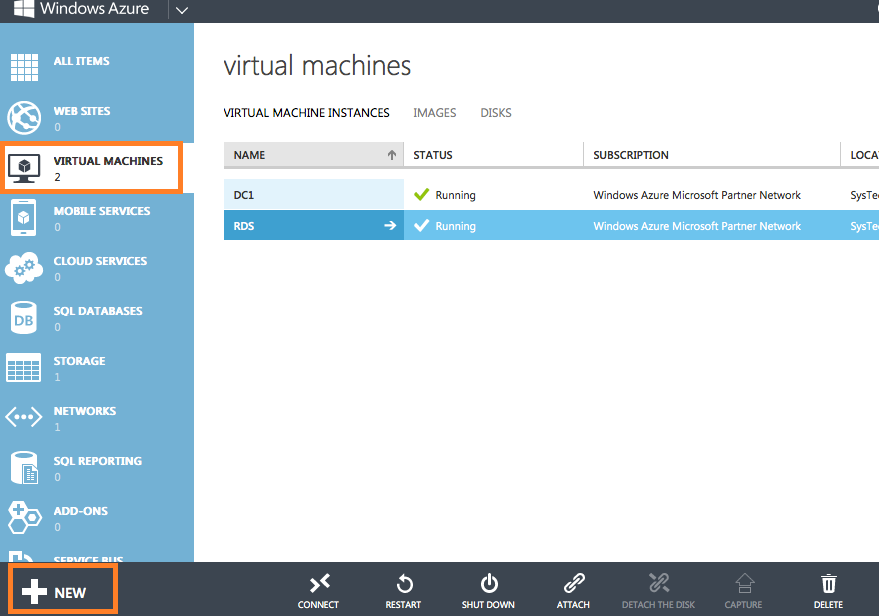Open Web Sites sidebar label
Image resolution: width=879 pixels, height=616 pixels.
(82, 111)
